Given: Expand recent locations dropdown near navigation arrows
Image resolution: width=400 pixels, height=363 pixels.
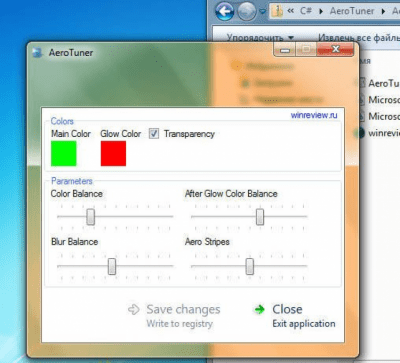Looking at the screenshot, I should click(x=263, y=12).
